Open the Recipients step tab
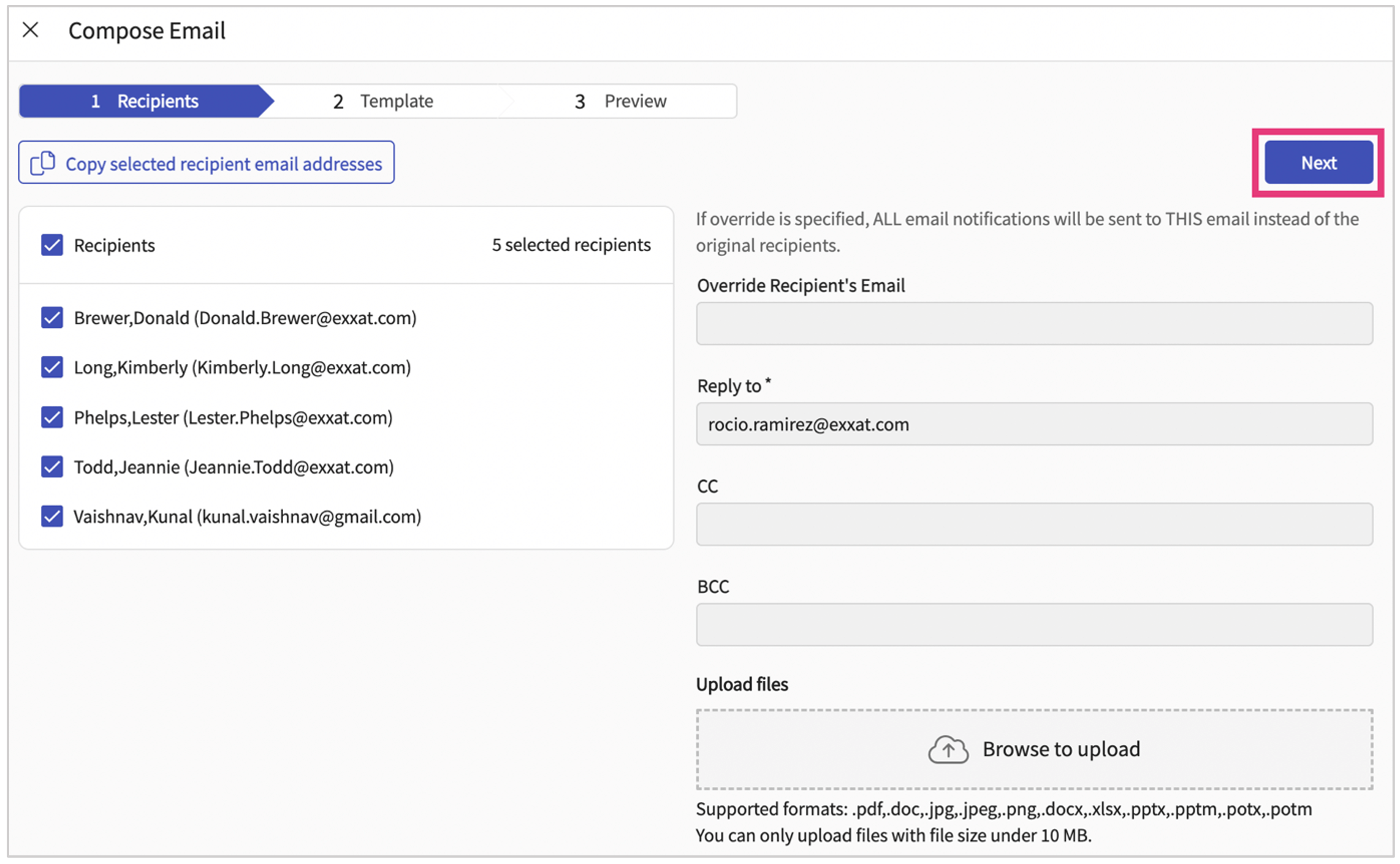 [x=145, y=101]
